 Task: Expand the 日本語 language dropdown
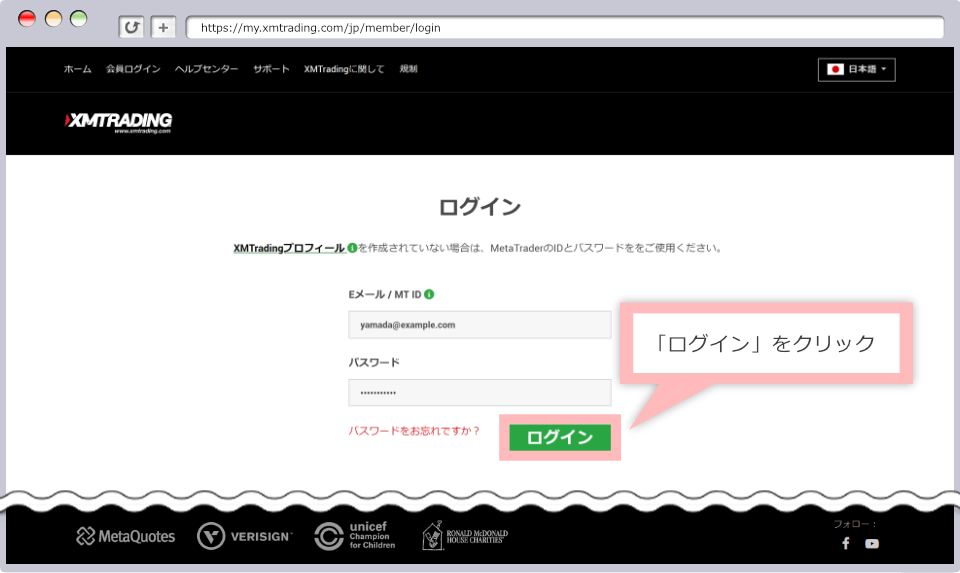click(857, 70)
